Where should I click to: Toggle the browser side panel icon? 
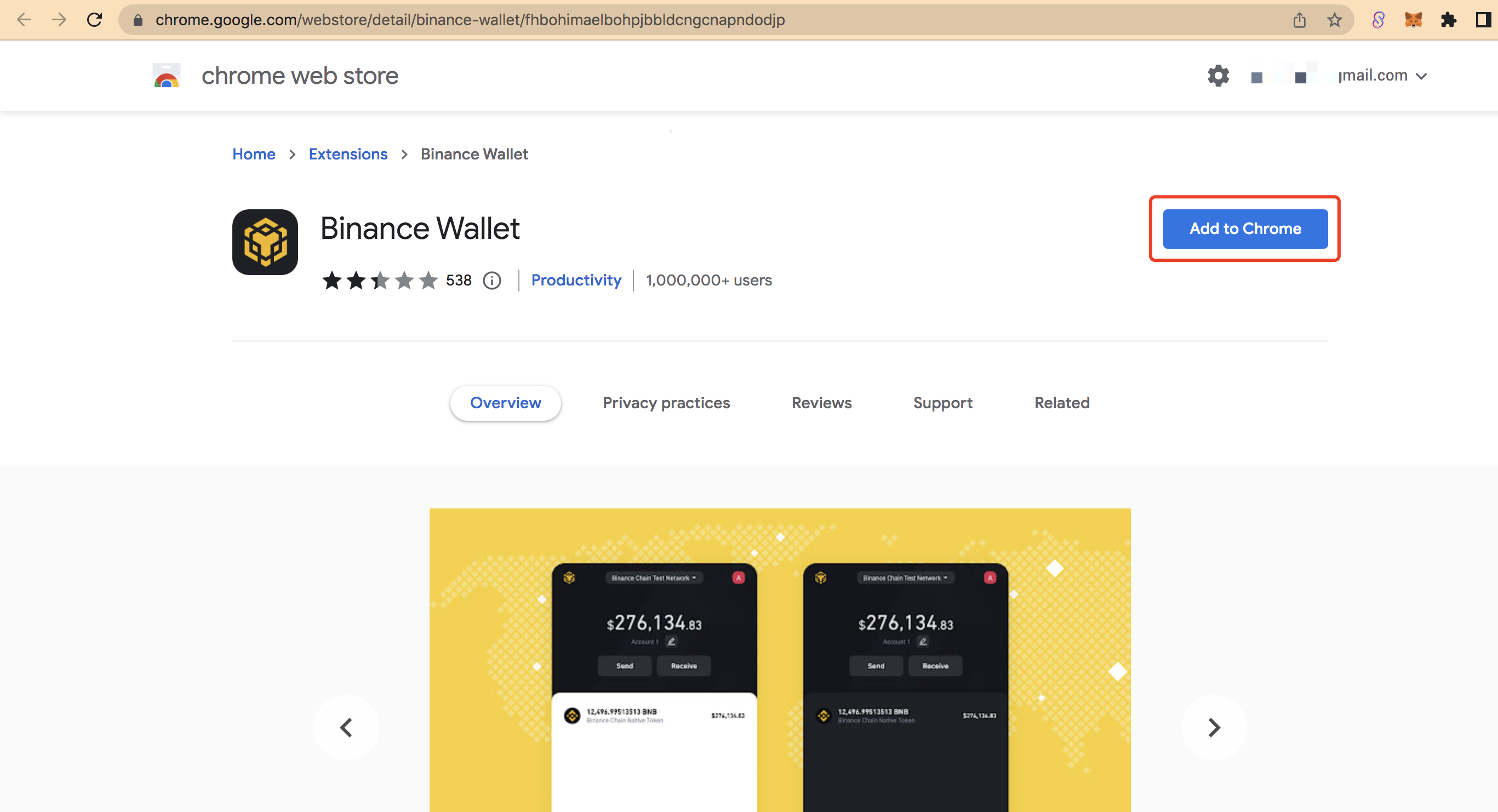click(x=1483, y=20)
